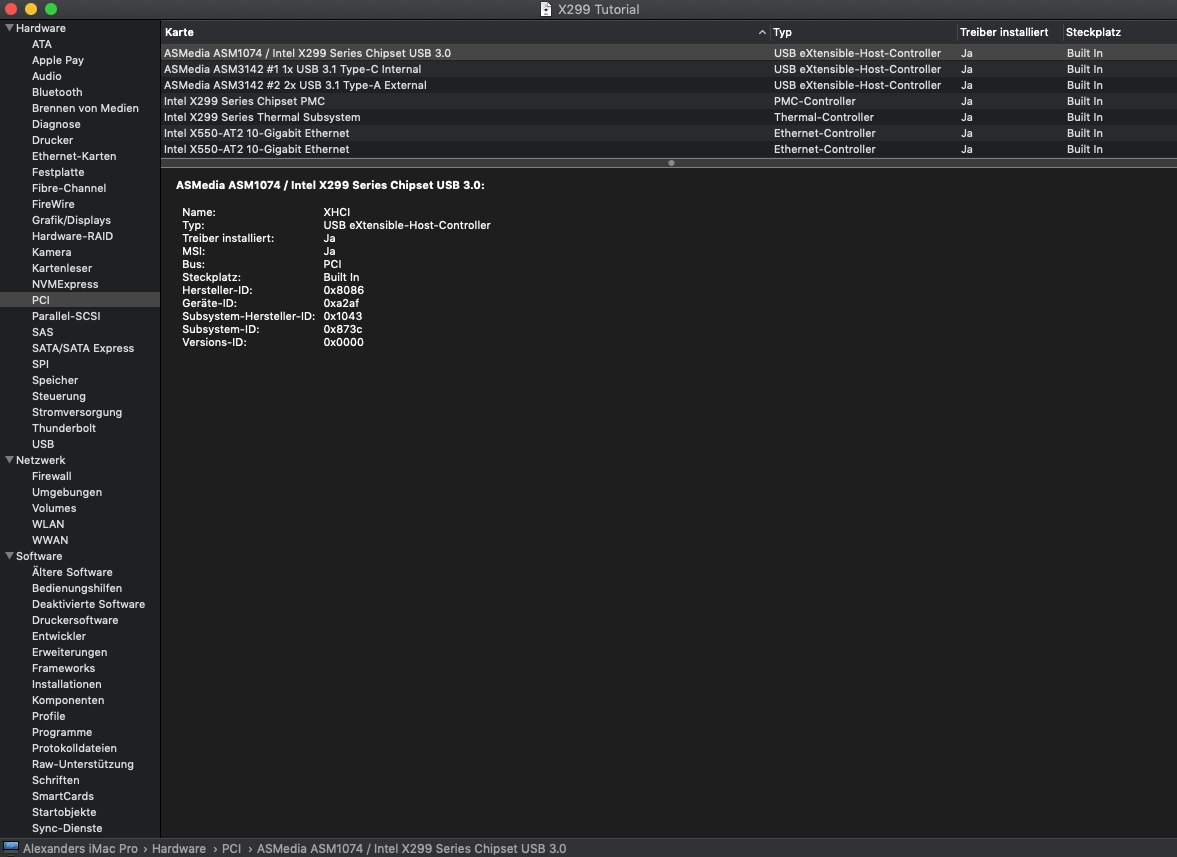This screenshot has height=857, width=1177.
Task: Show Speicher information
Action: tap(55, 380)
